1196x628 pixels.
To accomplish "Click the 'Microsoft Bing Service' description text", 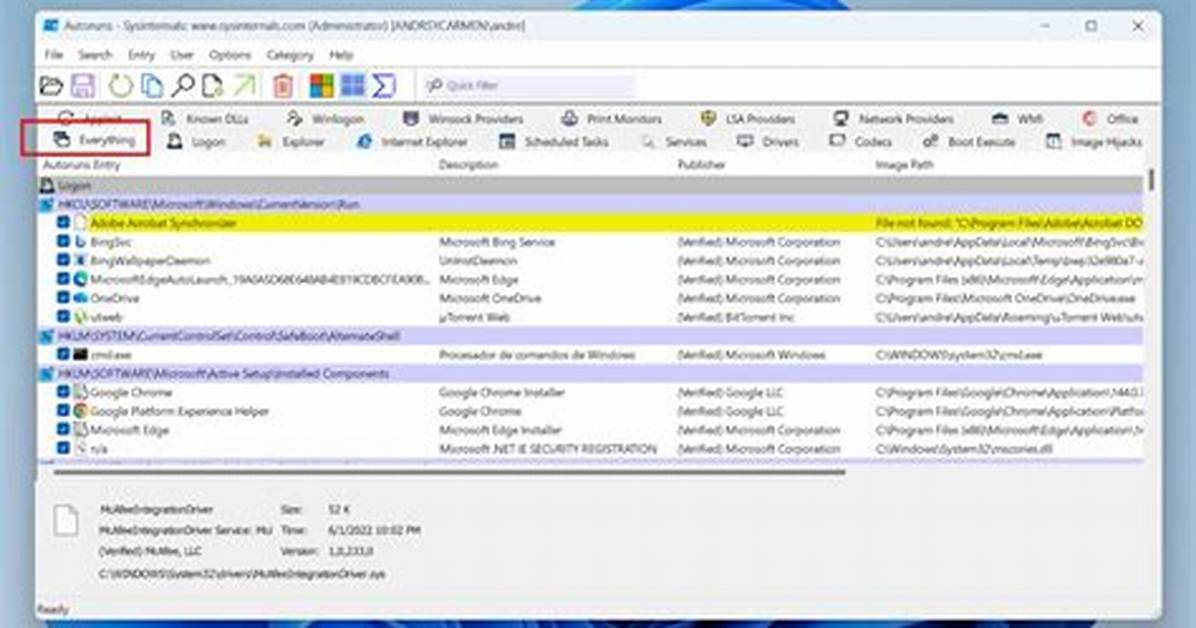I will pyautogui.click(x=497, y=242).
